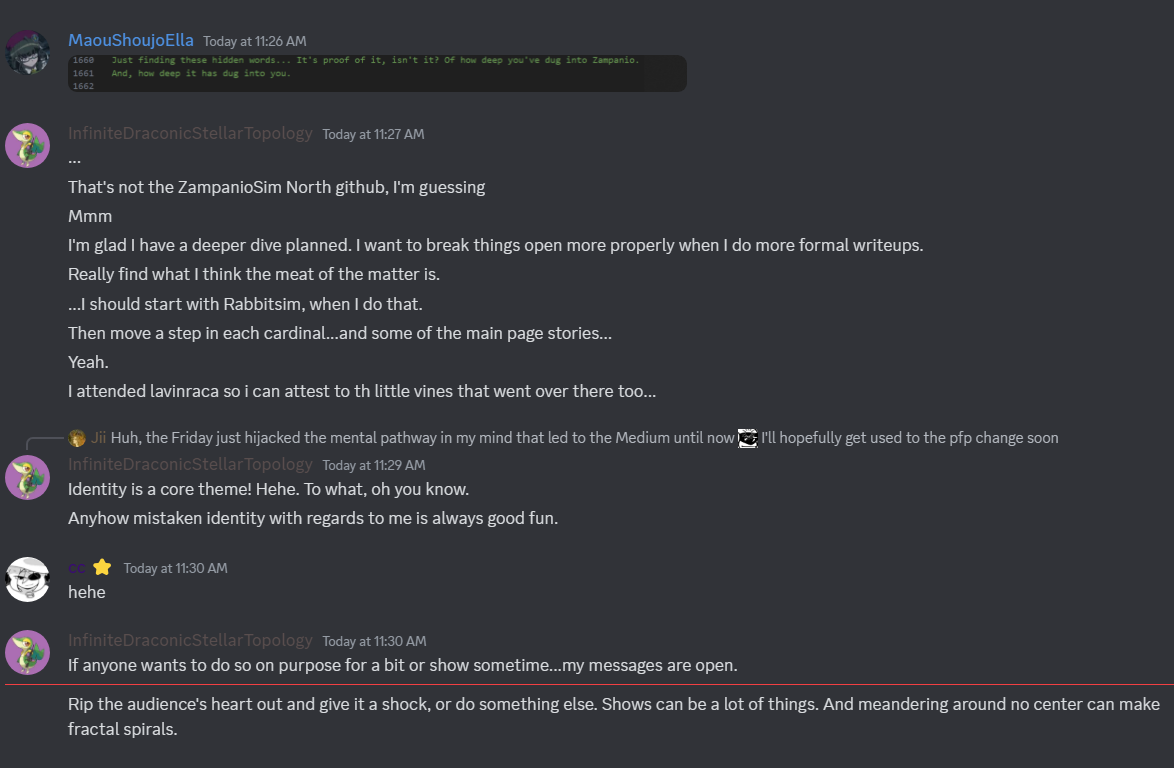
Task: Click the cc user's skull-face avatar
Action: coord(28,579)
